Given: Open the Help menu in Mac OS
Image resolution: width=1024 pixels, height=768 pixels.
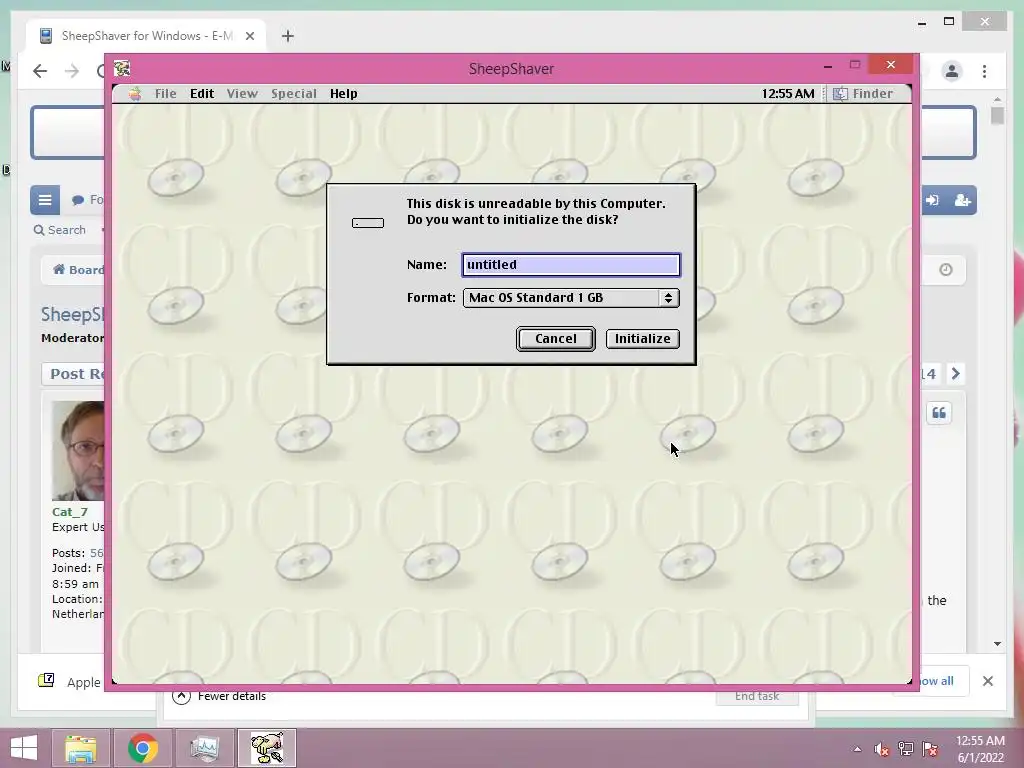Looking at the screenshot, I should pyautogui.click(x=344, y=93).
